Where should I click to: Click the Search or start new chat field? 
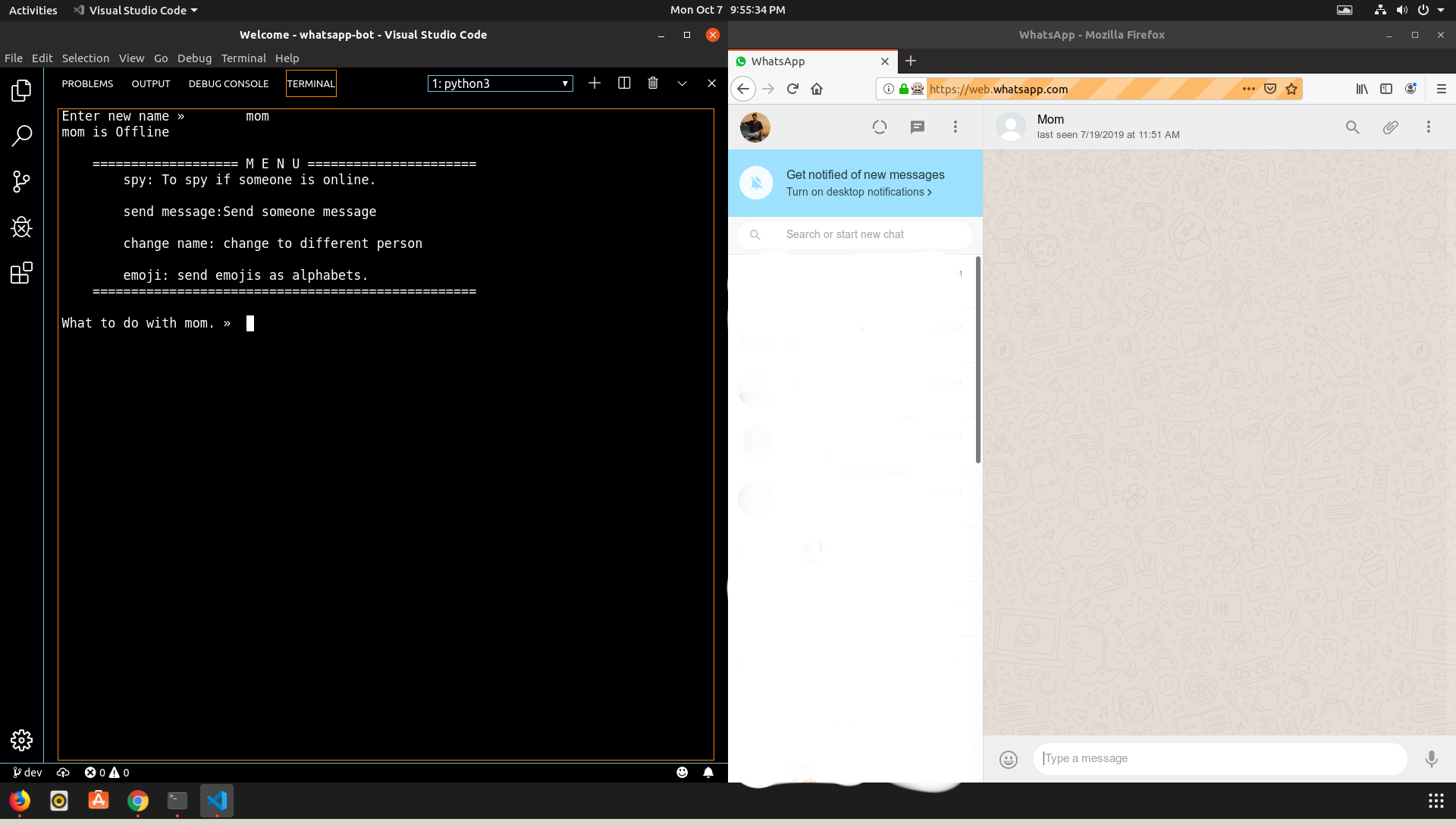855,234
